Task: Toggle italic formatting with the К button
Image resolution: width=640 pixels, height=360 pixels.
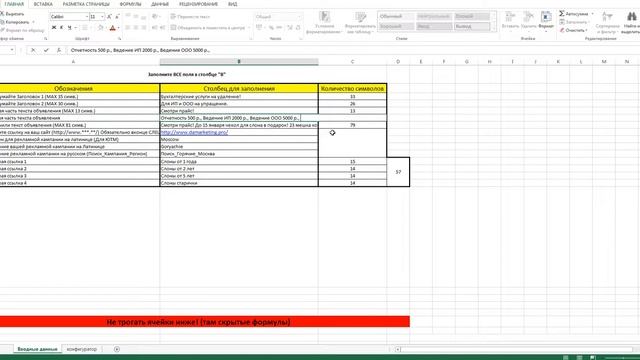Action: [x=62, y=27]
